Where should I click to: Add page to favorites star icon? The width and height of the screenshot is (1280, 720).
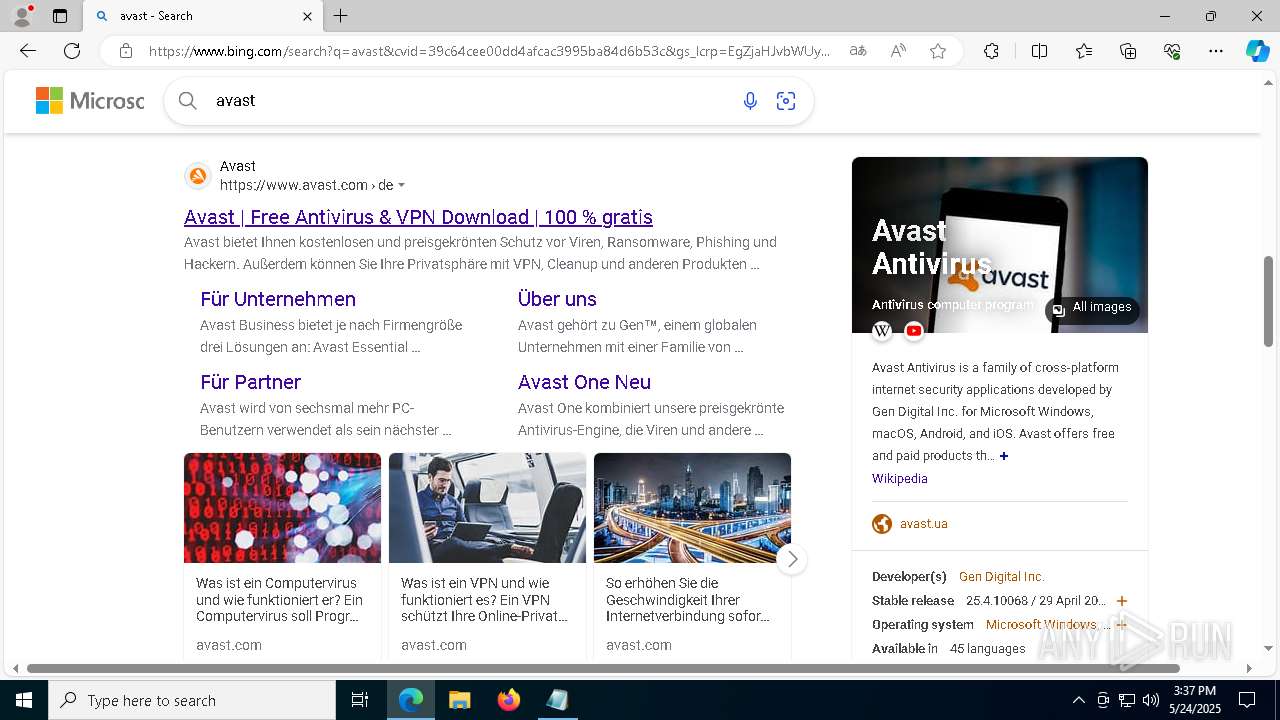[938, 51]
